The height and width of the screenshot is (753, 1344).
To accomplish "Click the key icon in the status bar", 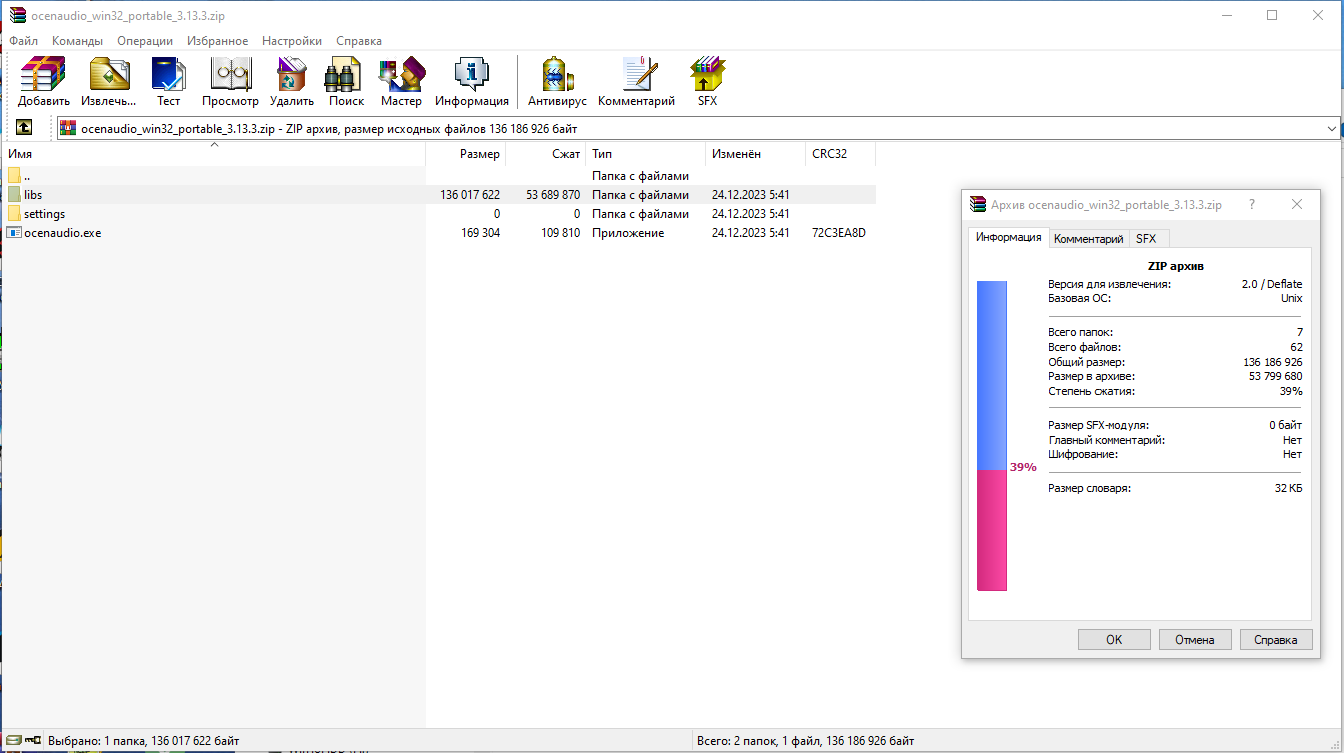I will 33,741.
